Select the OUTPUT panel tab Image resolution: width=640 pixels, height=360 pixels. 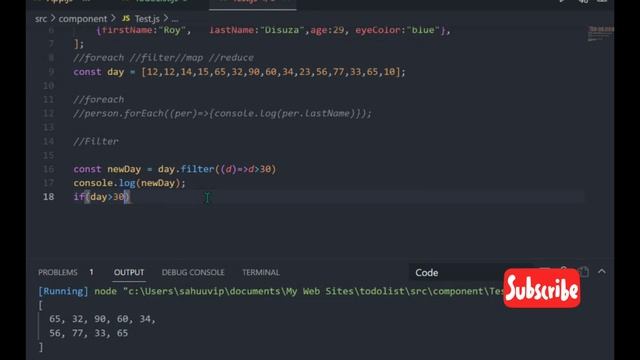[129, 272]
